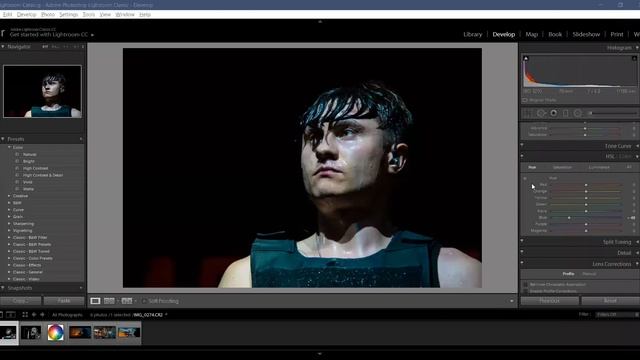This screenshot has width=640, height=360.
Task: Select the Spot Removal tool icon
Action: (541, 113)
